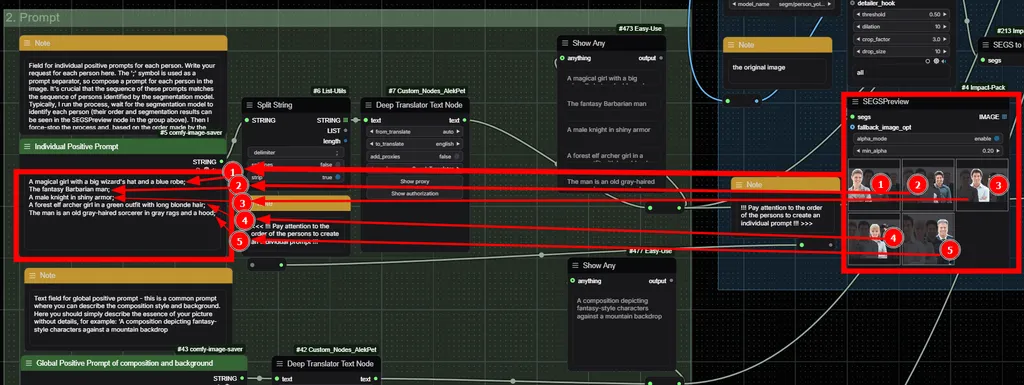The image size is (1024, 385).
Task: Click the Split String LIST output port
Action: point(345,131)
